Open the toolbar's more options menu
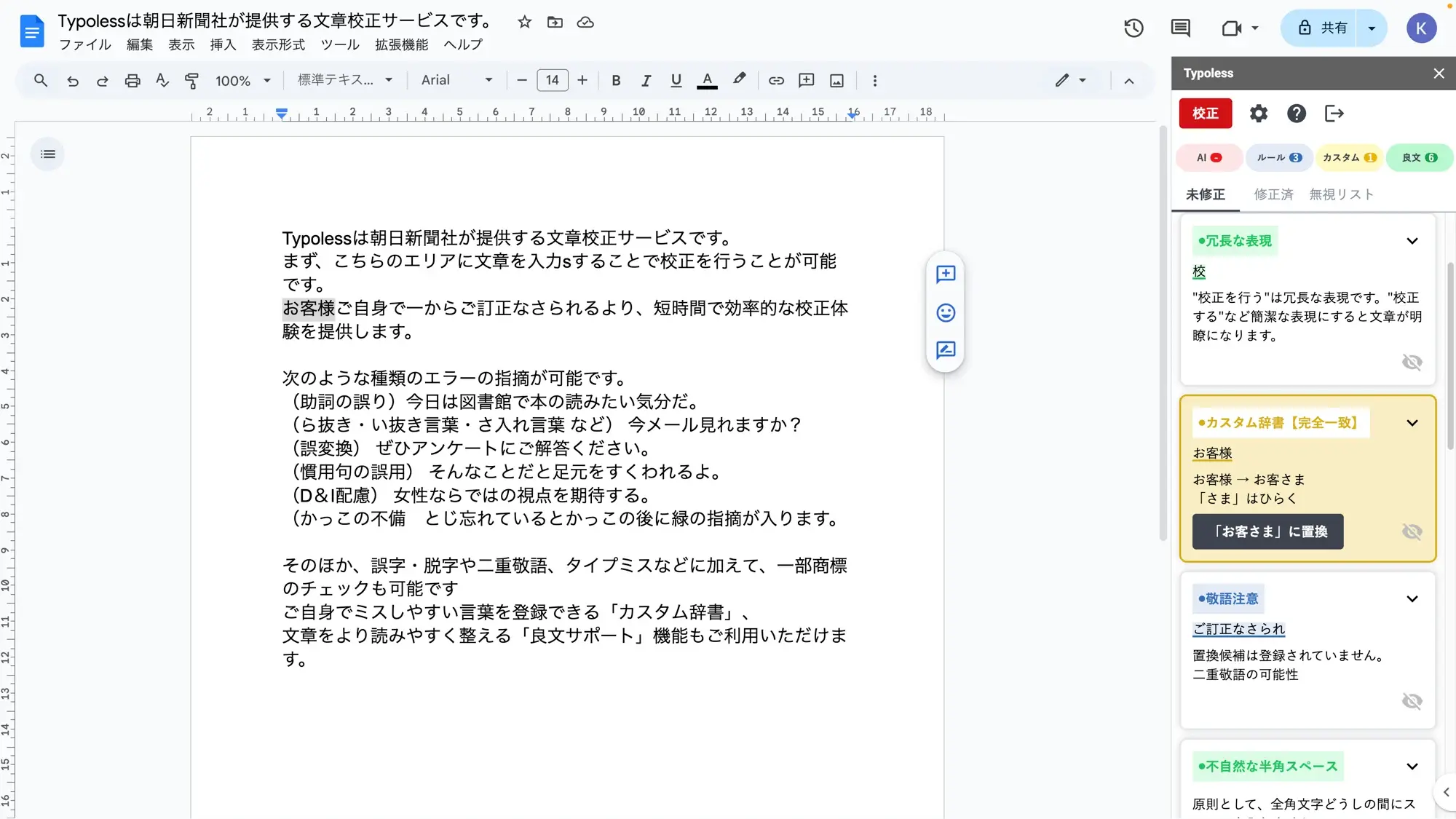The width and height of the screenshot is (1456, 819). [875, 80]
